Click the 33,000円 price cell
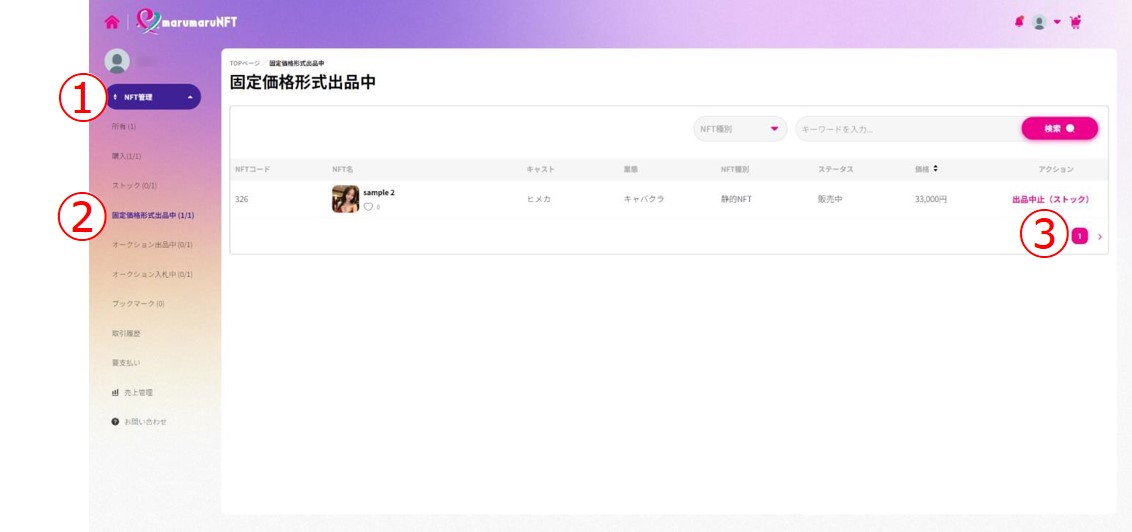 point(931,199)
